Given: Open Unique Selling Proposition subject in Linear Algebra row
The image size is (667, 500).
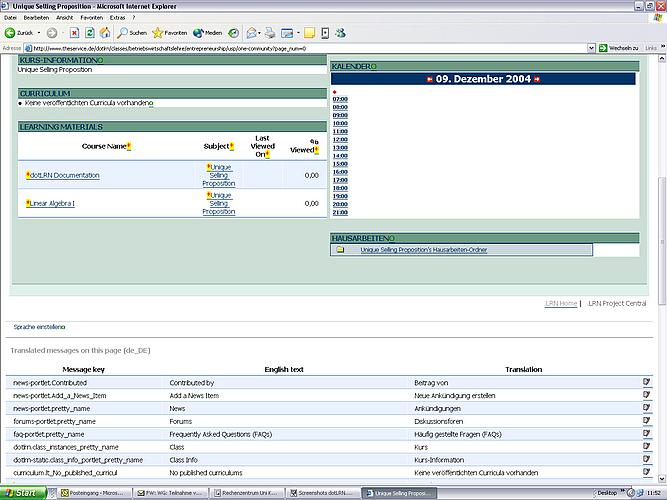Looking at the screenshot, I should point(219,203).
